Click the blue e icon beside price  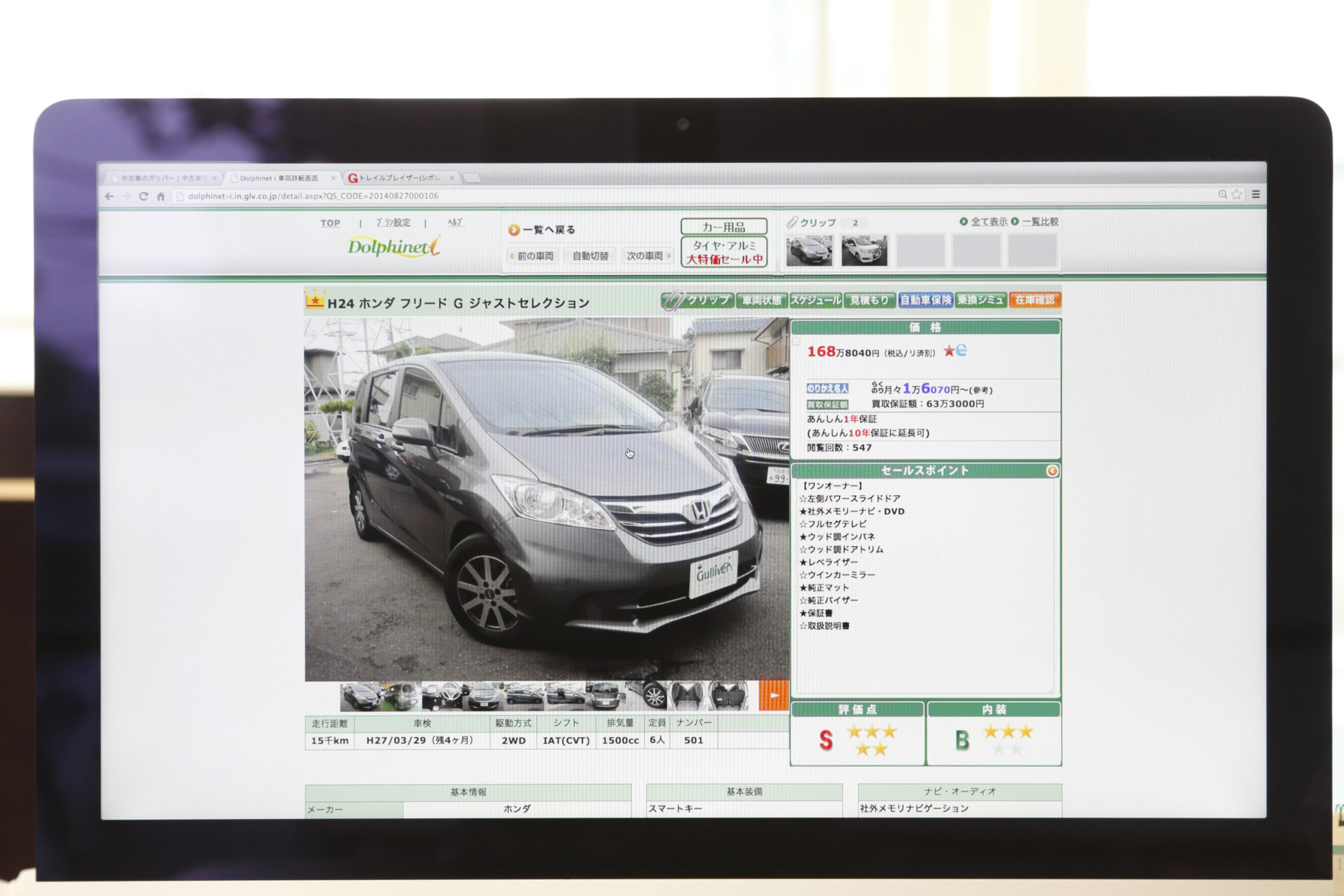961,351
